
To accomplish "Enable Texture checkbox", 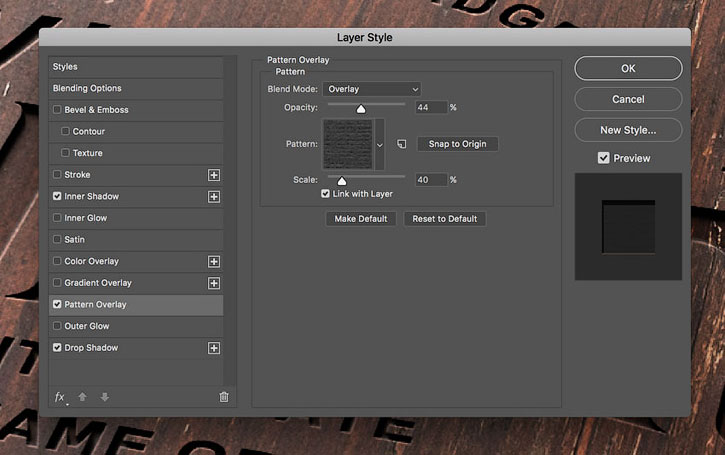I will [65, 153].
